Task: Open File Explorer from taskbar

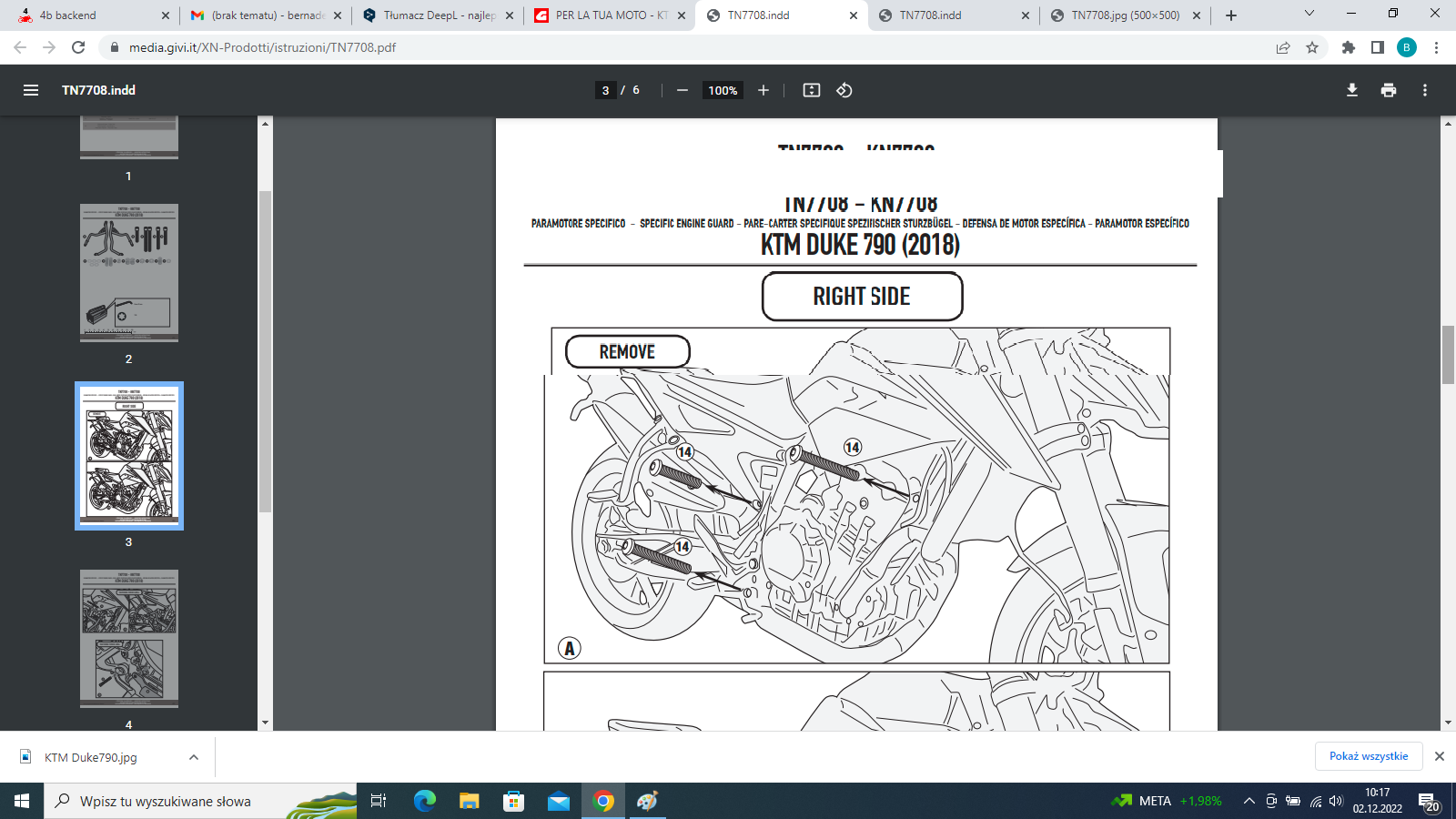Action: pyautogui.click(x=470, y=801)
